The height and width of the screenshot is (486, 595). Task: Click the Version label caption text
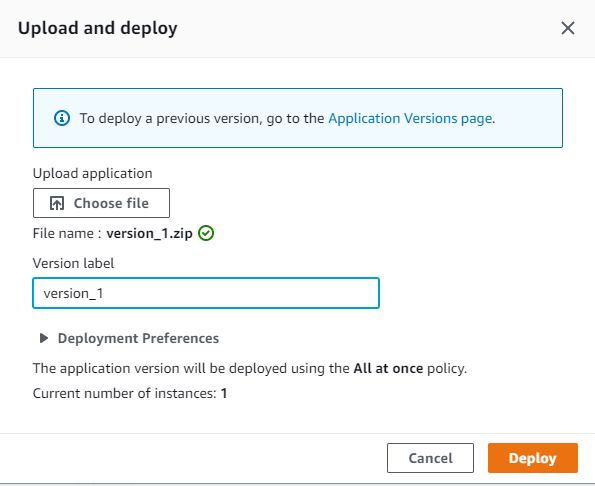pos(73,263)
